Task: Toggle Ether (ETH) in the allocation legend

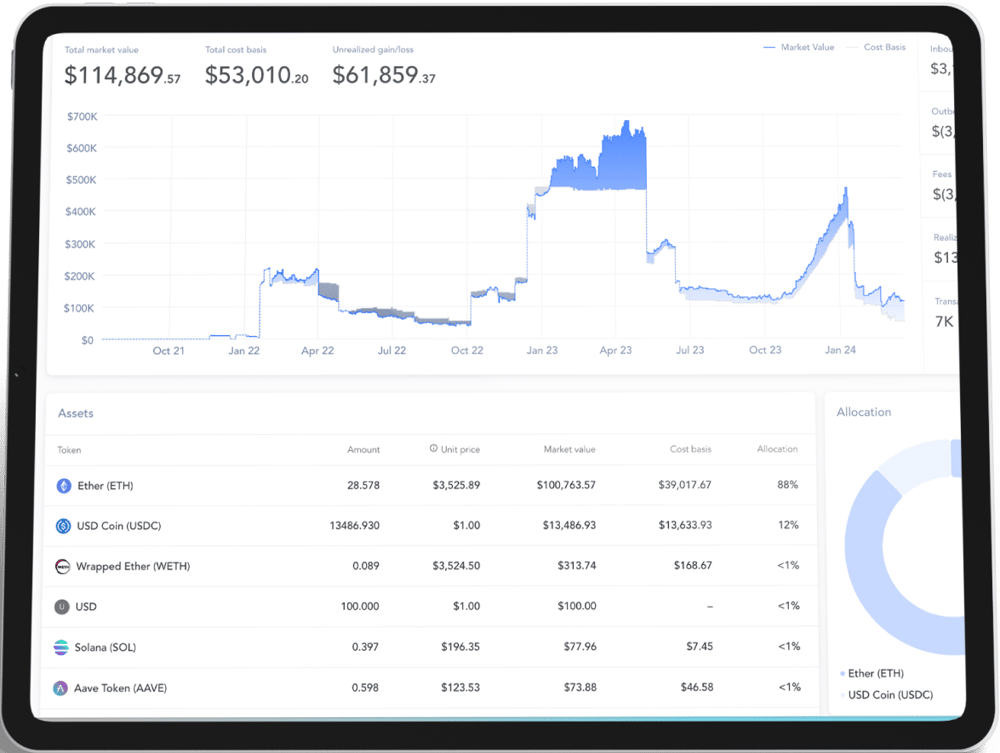Action: [875, 674]
